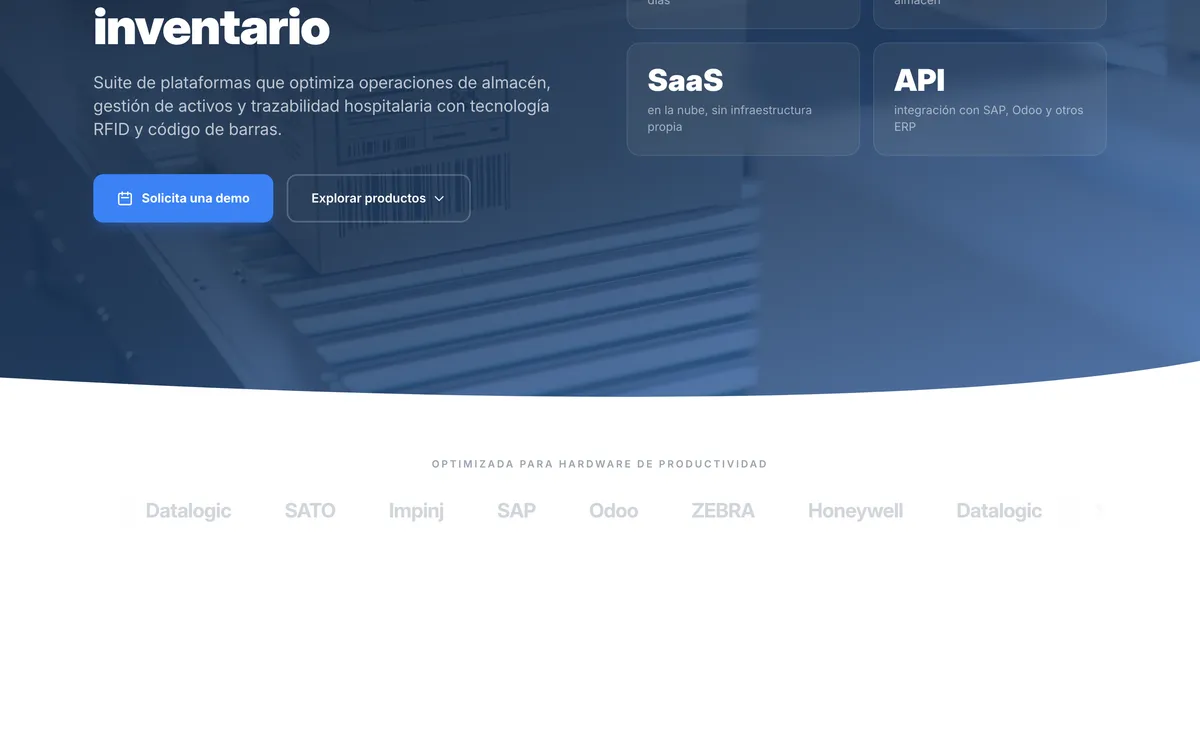Image resolution: width=1200 pixels, height=750 pixels.
Task: Click the inventario heading text
Action: 211,27
